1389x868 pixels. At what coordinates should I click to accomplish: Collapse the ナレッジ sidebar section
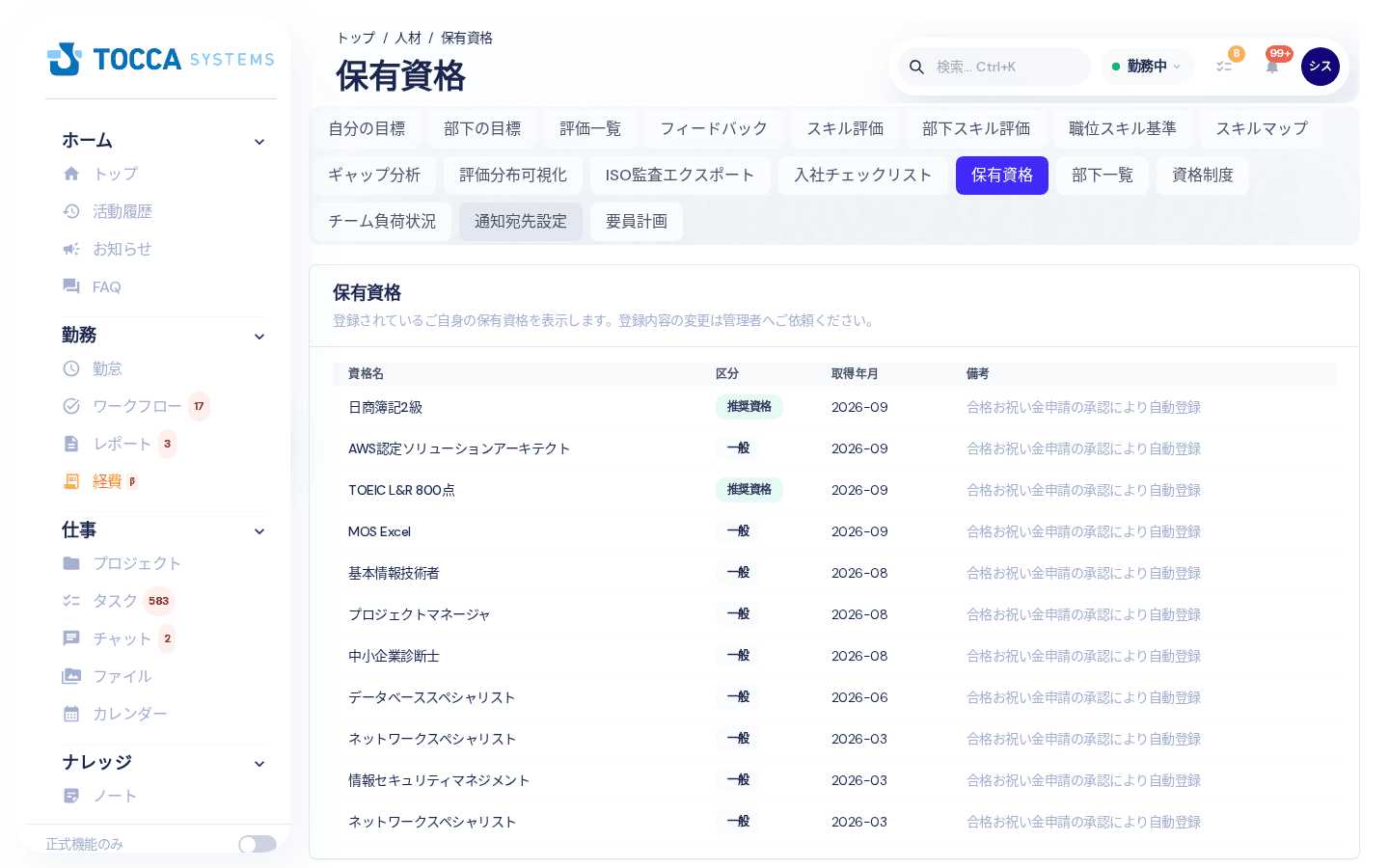click(259, 764)
